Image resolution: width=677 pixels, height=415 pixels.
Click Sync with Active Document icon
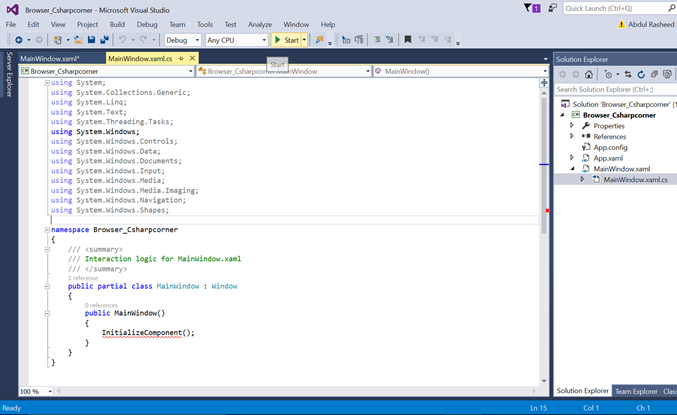(x=627, y=74)
